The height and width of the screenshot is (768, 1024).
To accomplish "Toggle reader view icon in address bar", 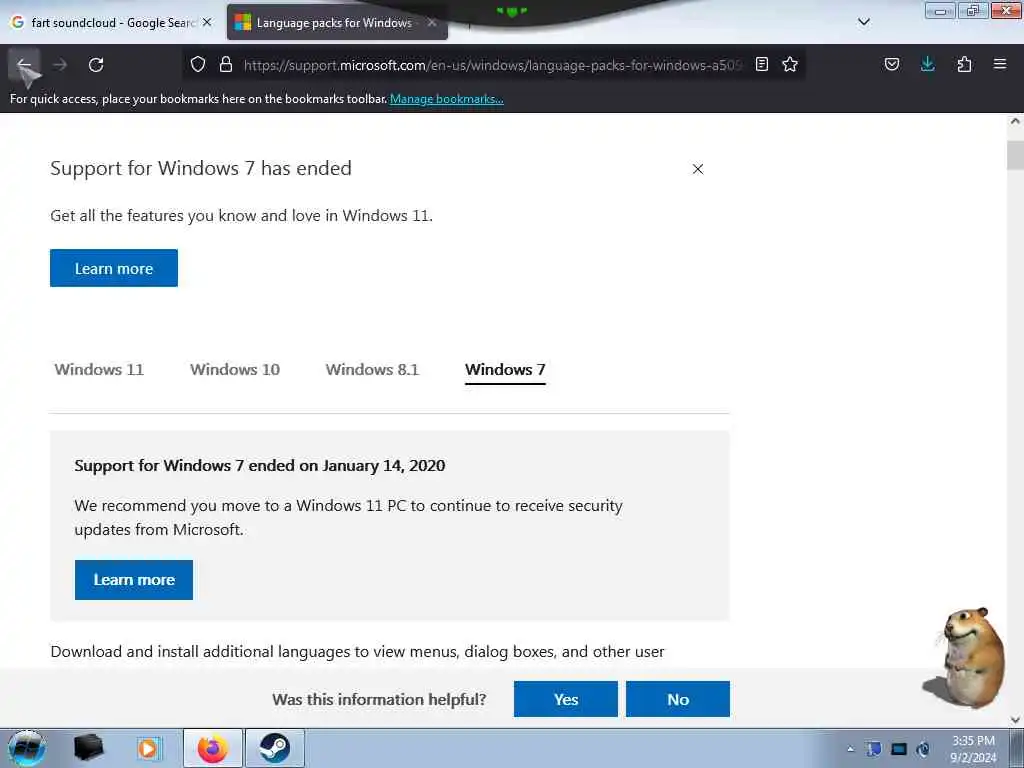I will click(761, 64).
